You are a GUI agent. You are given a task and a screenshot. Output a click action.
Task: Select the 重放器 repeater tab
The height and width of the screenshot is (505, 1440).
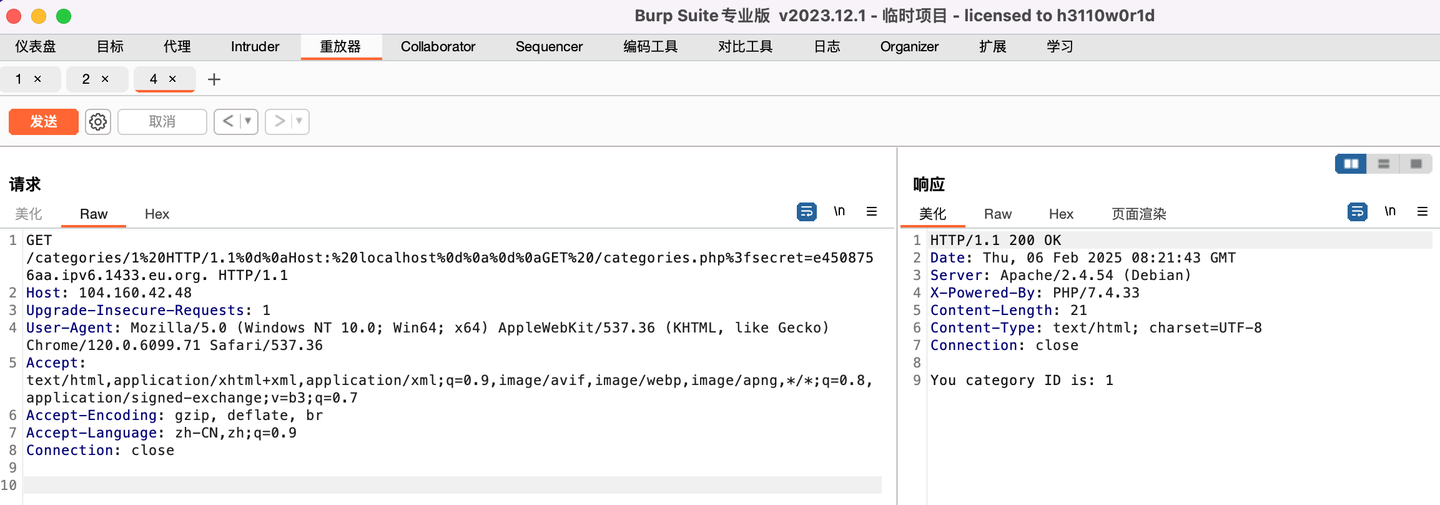click(x=340, y=46)
